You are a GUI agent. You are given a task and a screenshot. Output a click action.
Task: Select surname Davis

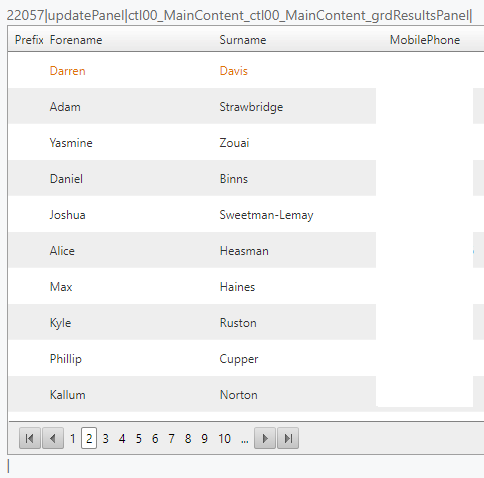point(234,71)
